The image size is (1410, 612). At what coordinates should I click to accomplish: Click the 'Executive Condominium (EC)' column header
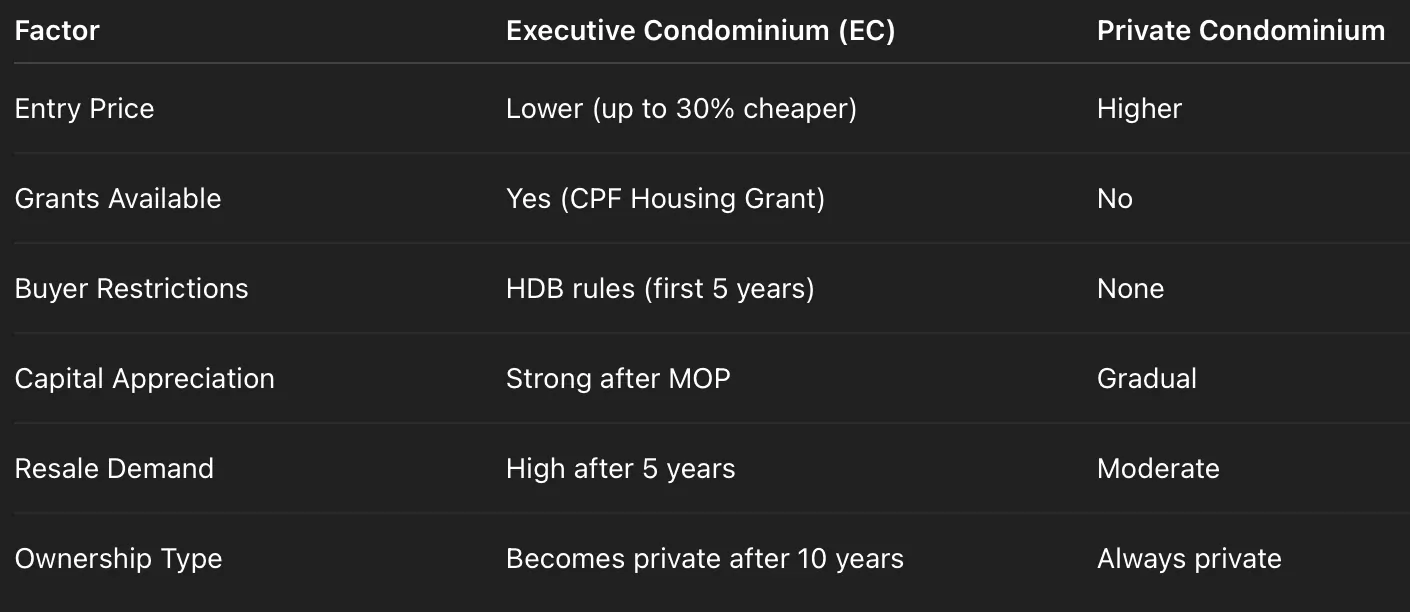tap(700, 31)
